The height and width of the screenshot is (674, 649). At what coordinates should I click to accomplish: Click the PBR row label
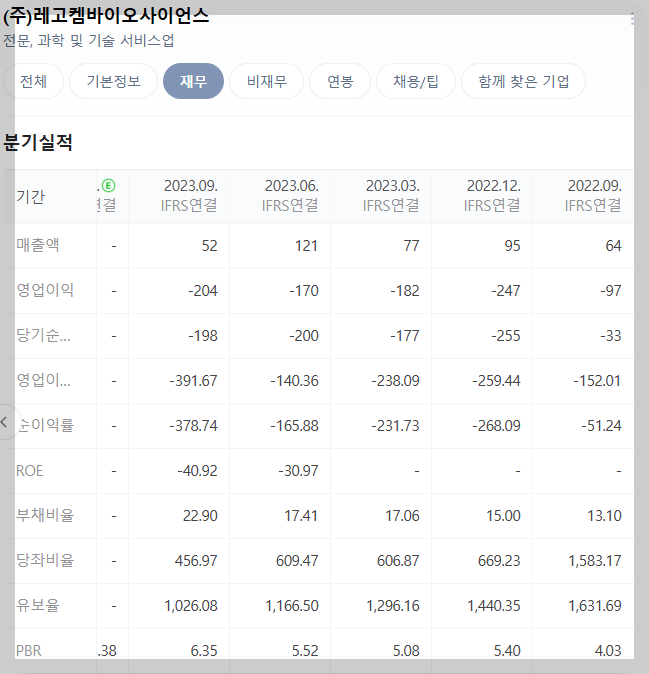tap(29, 650)
